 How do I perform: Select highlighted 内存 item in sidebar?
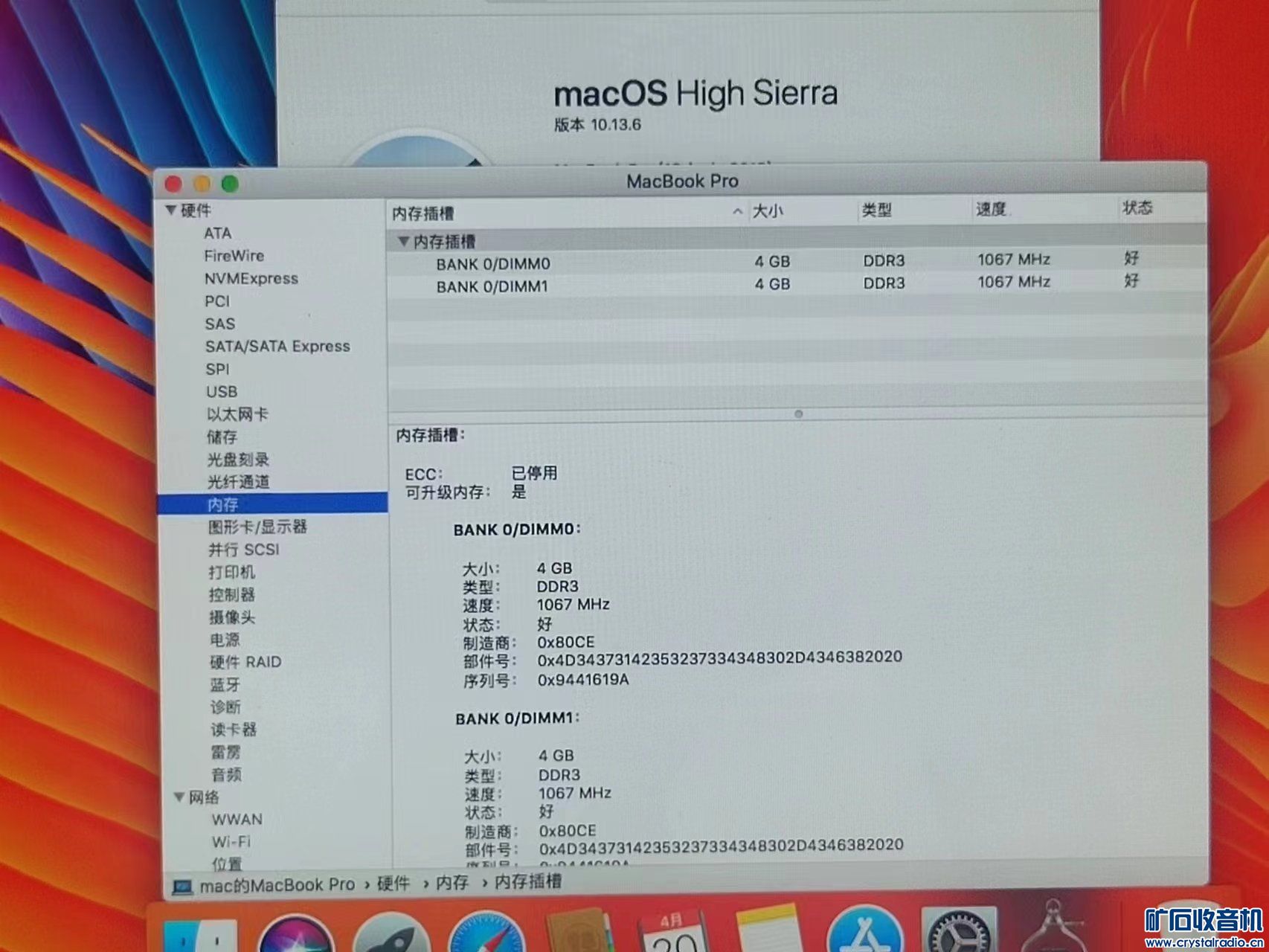272,504
